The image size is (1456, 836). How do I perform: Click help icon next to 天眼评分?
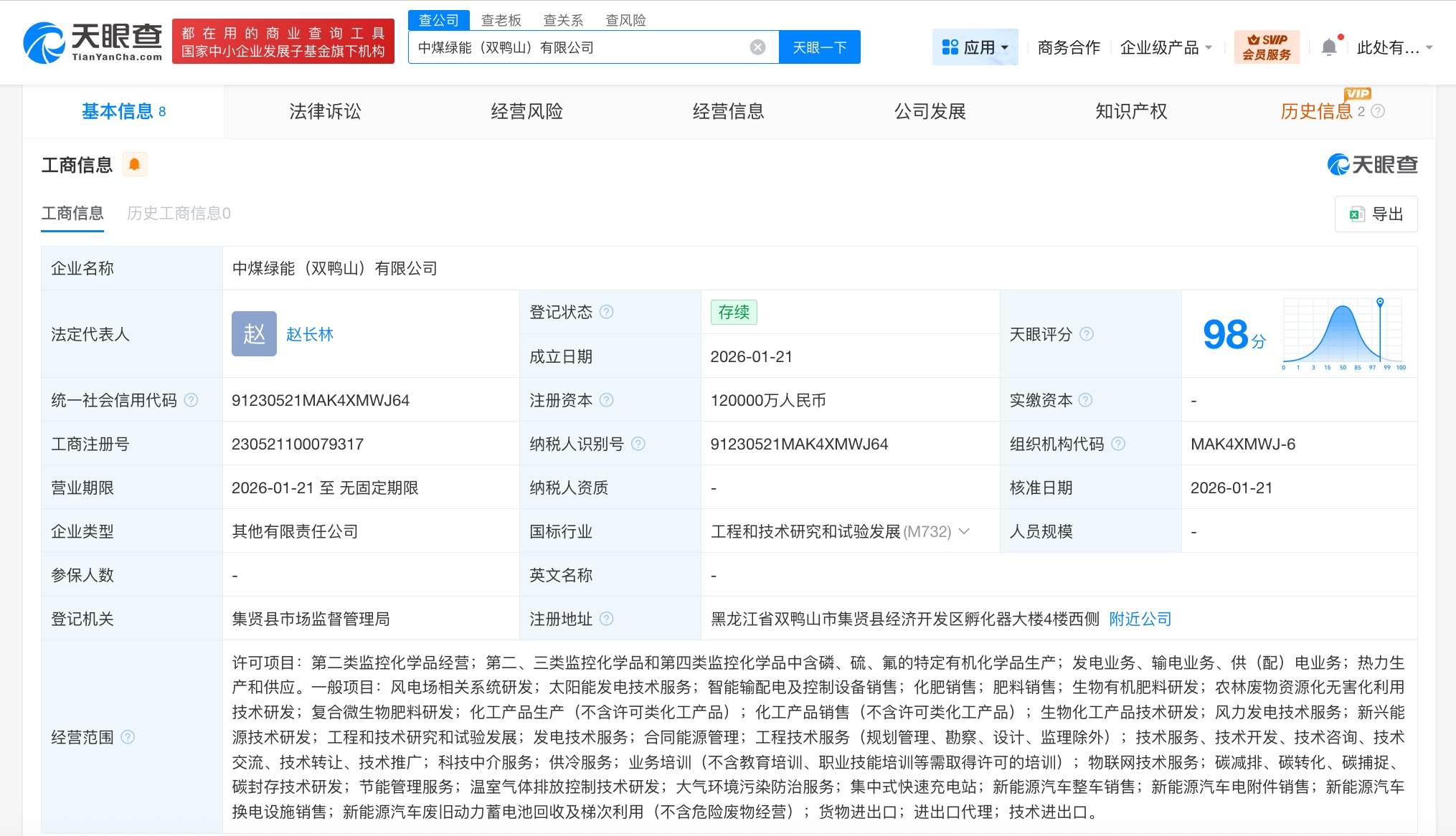click(1087, 334)
